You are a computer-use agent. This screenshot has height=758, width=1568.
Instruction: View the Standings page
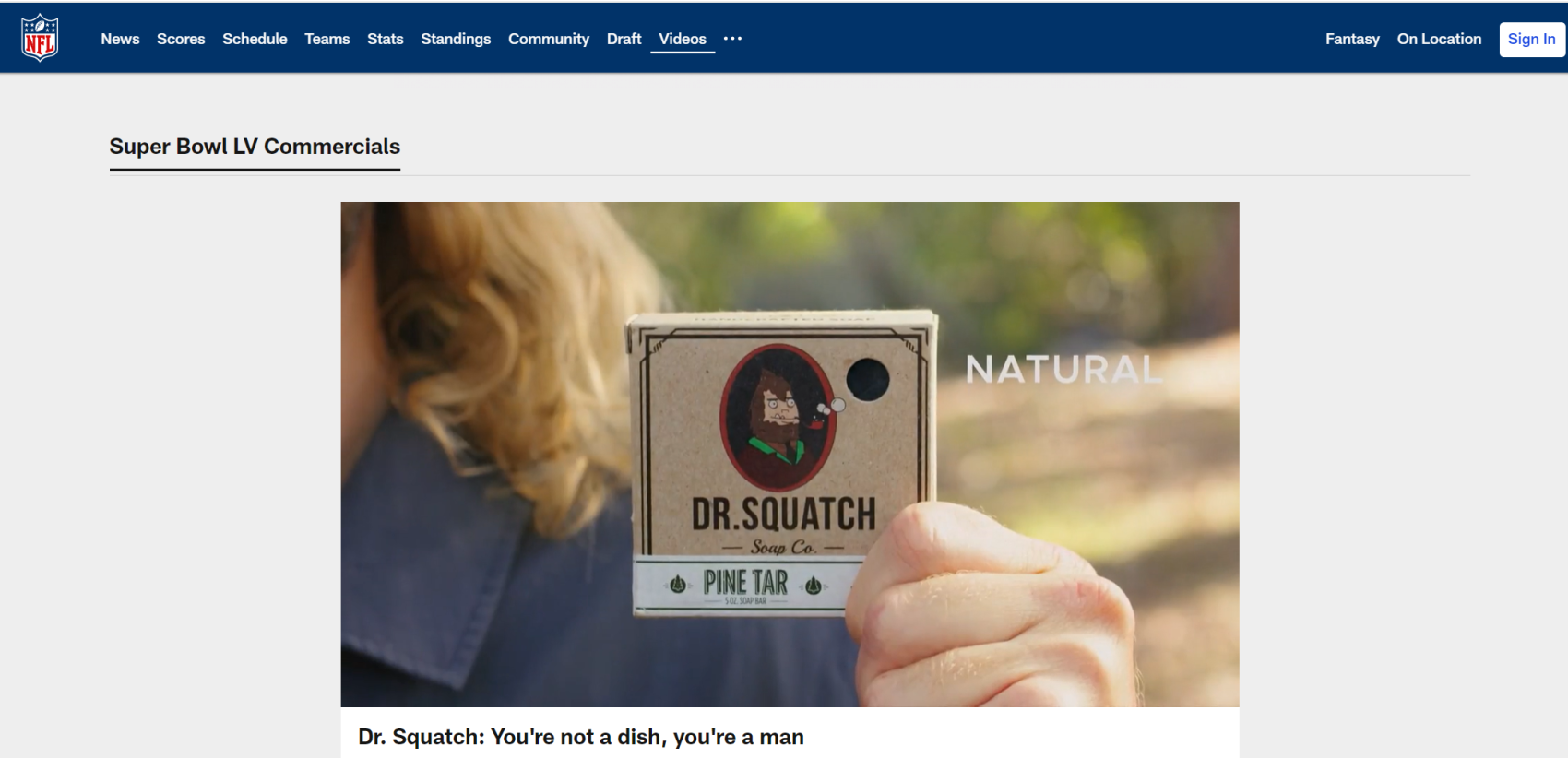pyautogui.click(x=456, y=39)
